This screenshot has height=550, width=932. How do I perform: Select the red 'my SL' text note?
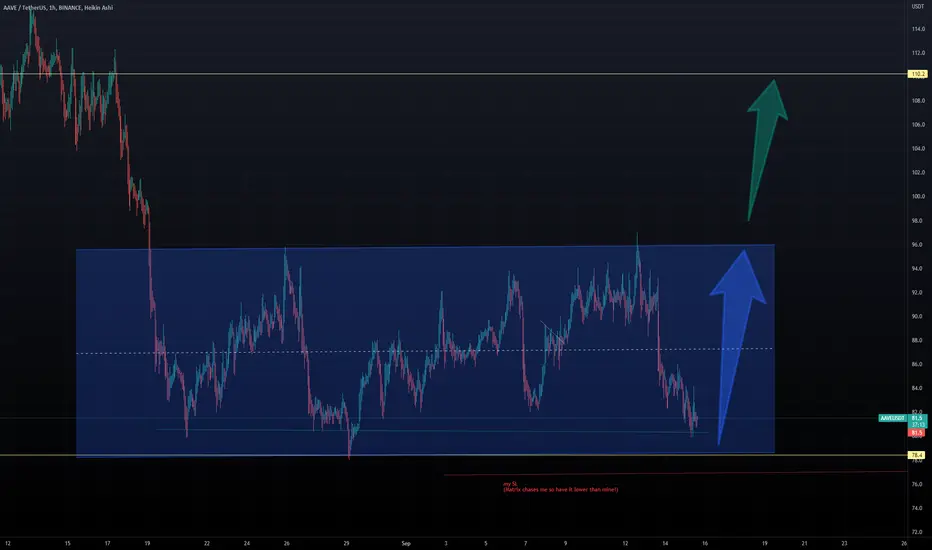[561, 487]
